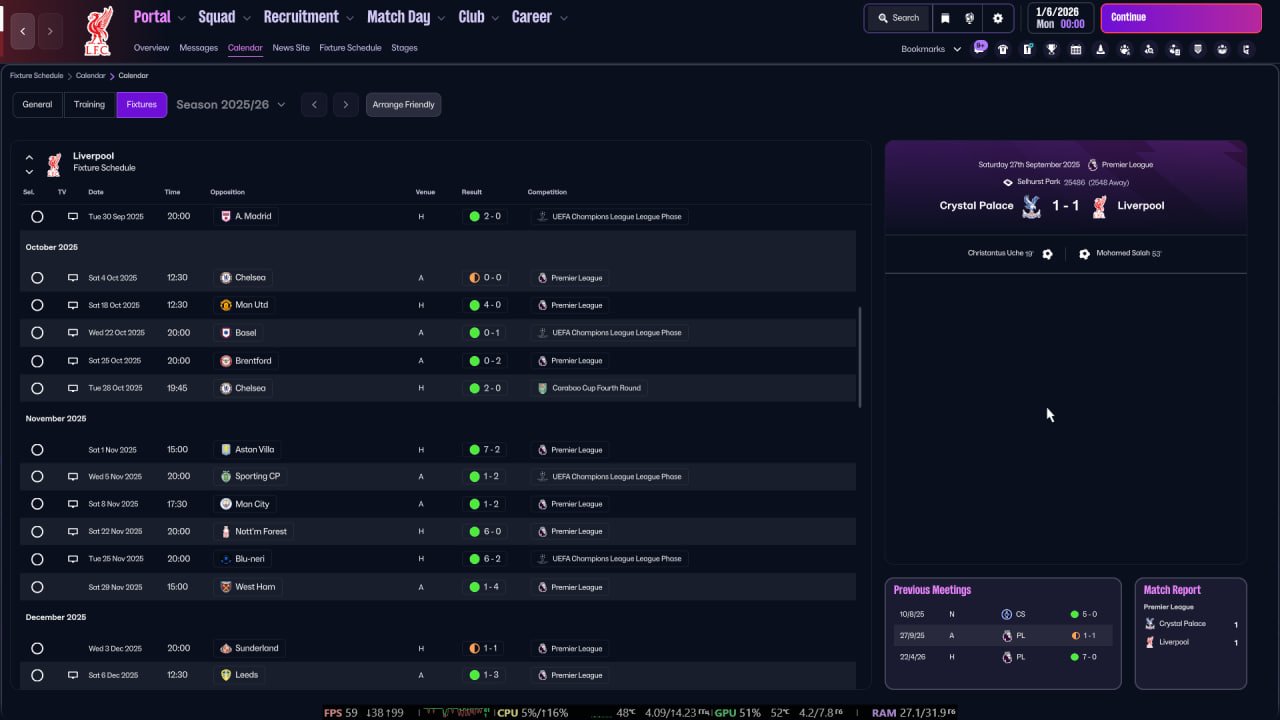Select the Aston Villa fixture radio button
The height and width of the screenshot is (720, 1280).
(37, 450)
